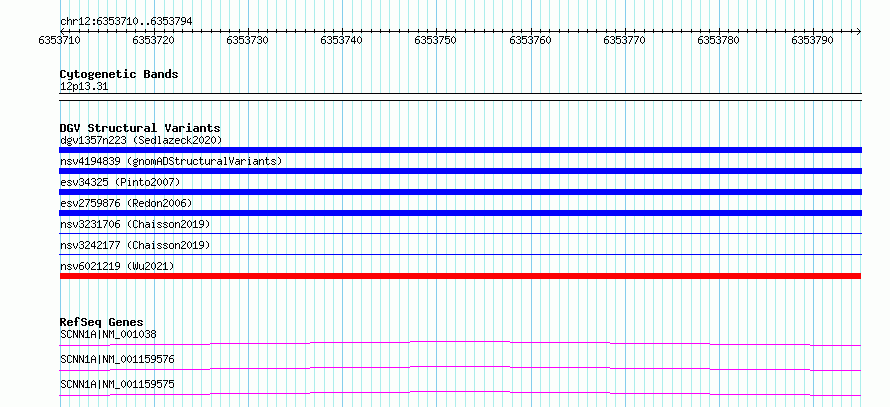The height and width of the screenshot is (407, 890).
Task: Click the blue bar under esv34325
Action: click(460, 192)
